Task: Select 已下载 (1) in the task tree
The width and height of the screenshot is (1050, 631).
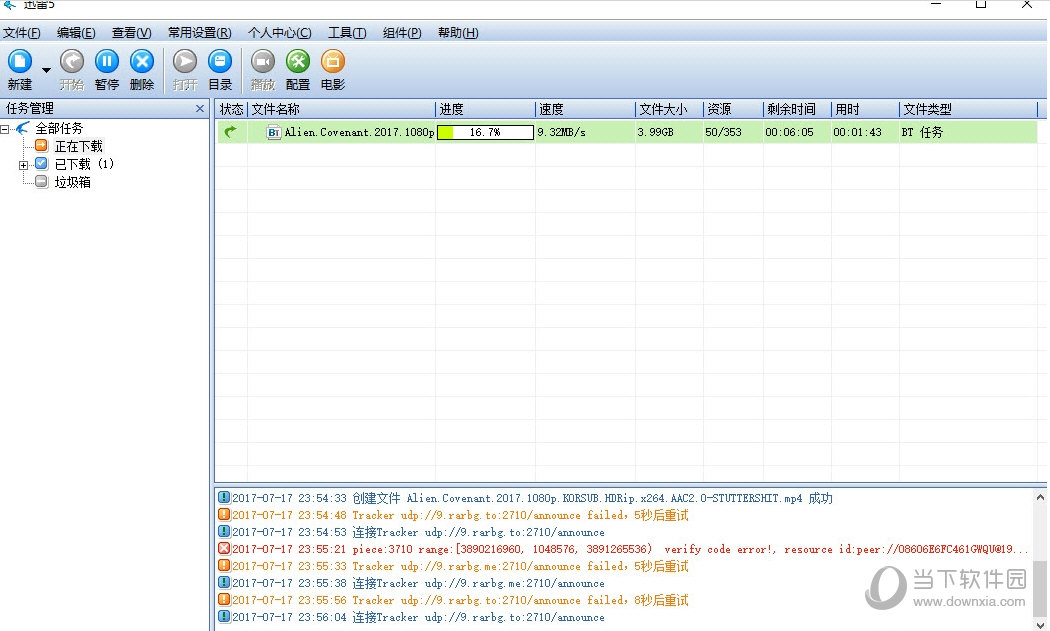Action: [x=84, y=164]
